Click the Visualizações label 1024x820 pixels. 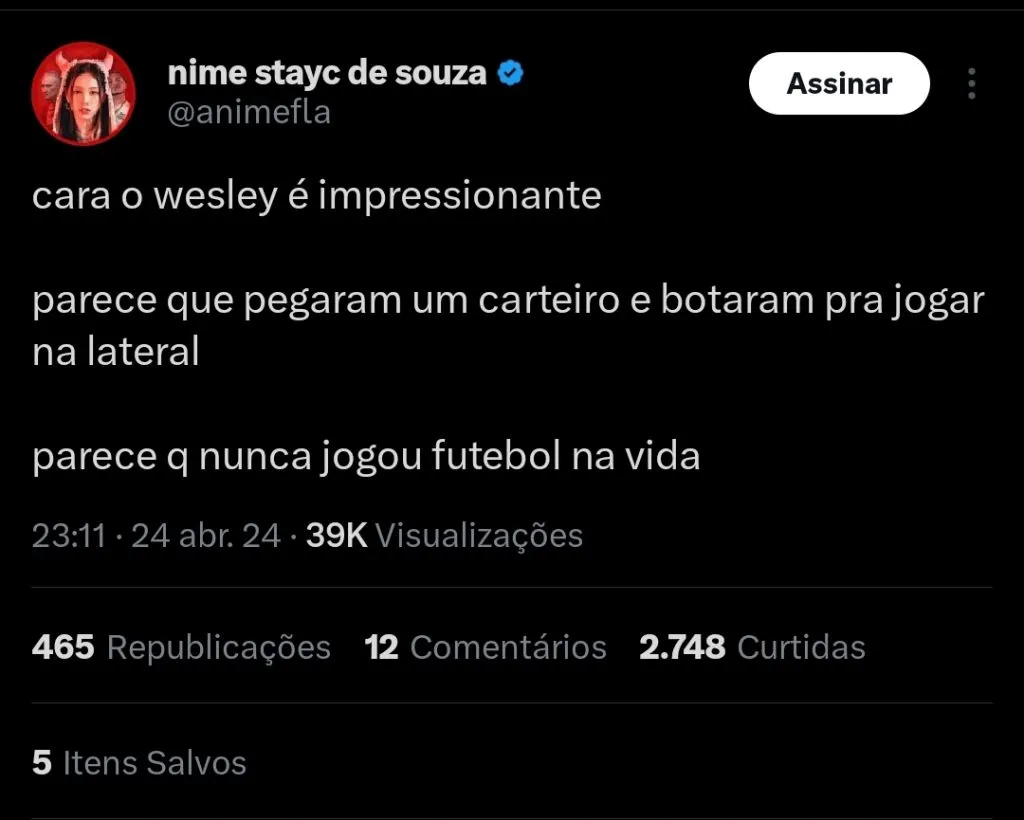pyautogui.click(x=479, y=536)
